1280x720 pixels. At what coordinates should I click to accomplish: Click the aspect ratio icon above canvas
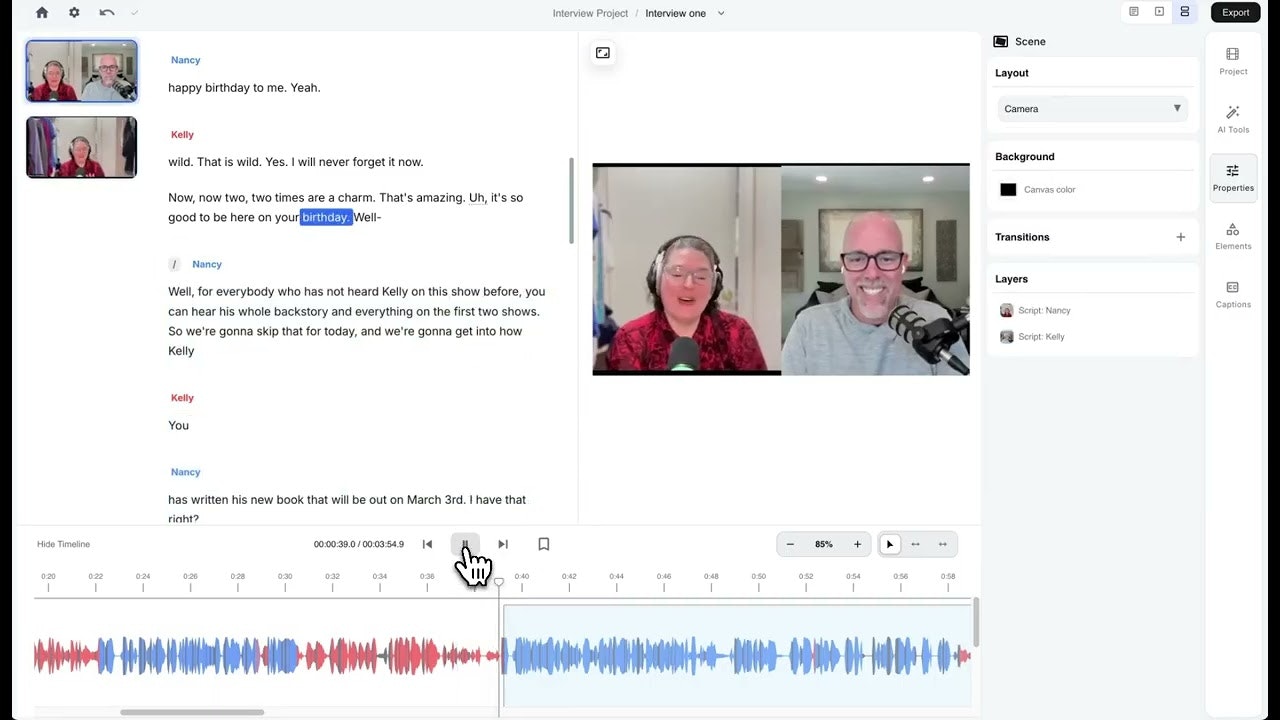click(x=603, y=53)
